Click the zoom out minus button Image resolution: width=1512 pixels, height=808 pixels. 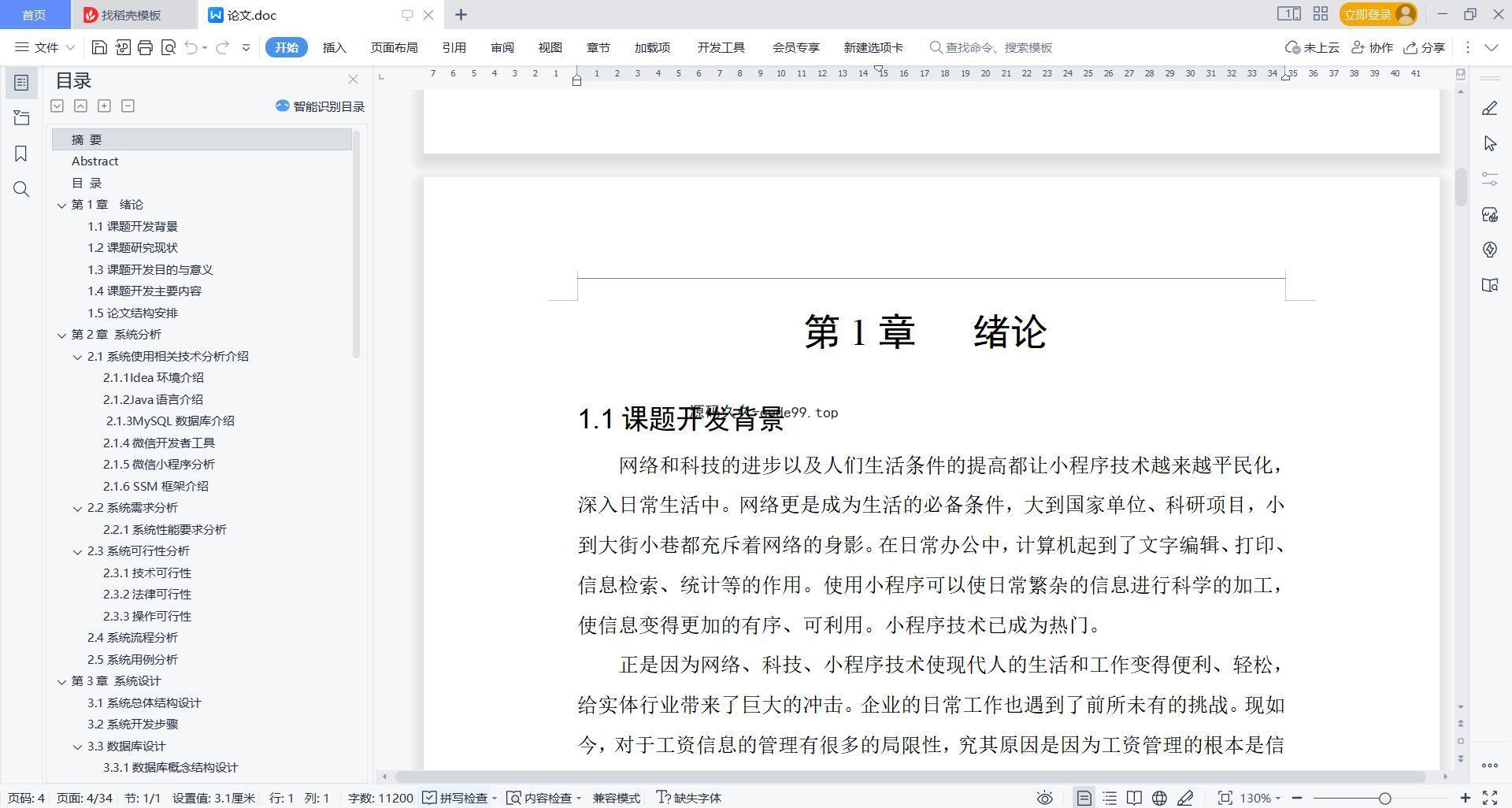click(x=1296, y=798)
